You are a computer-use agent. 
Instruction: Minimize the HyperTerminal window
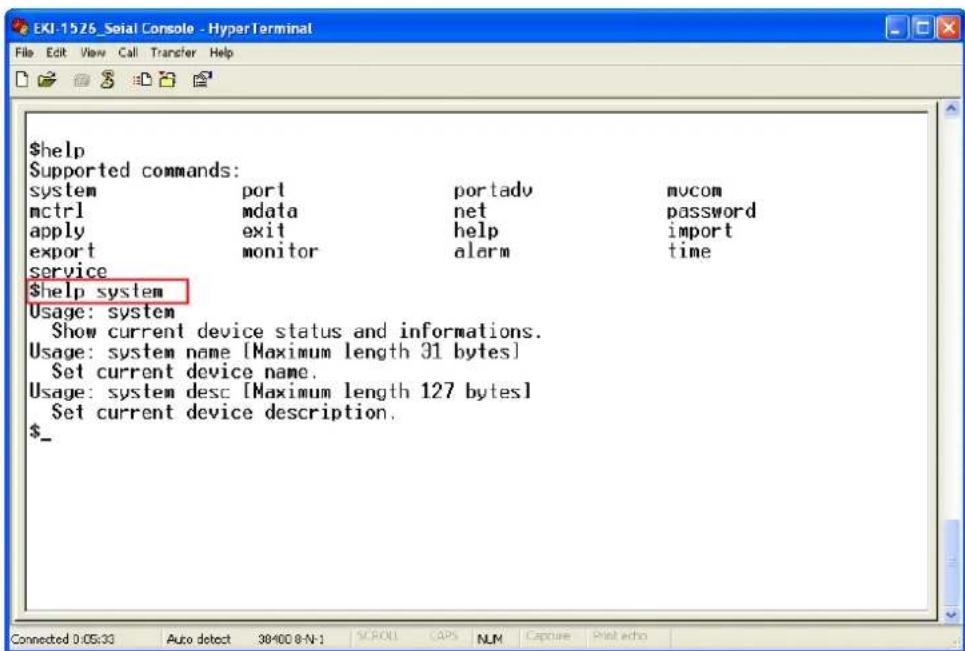pyautogui.click(x=897, y=28)
